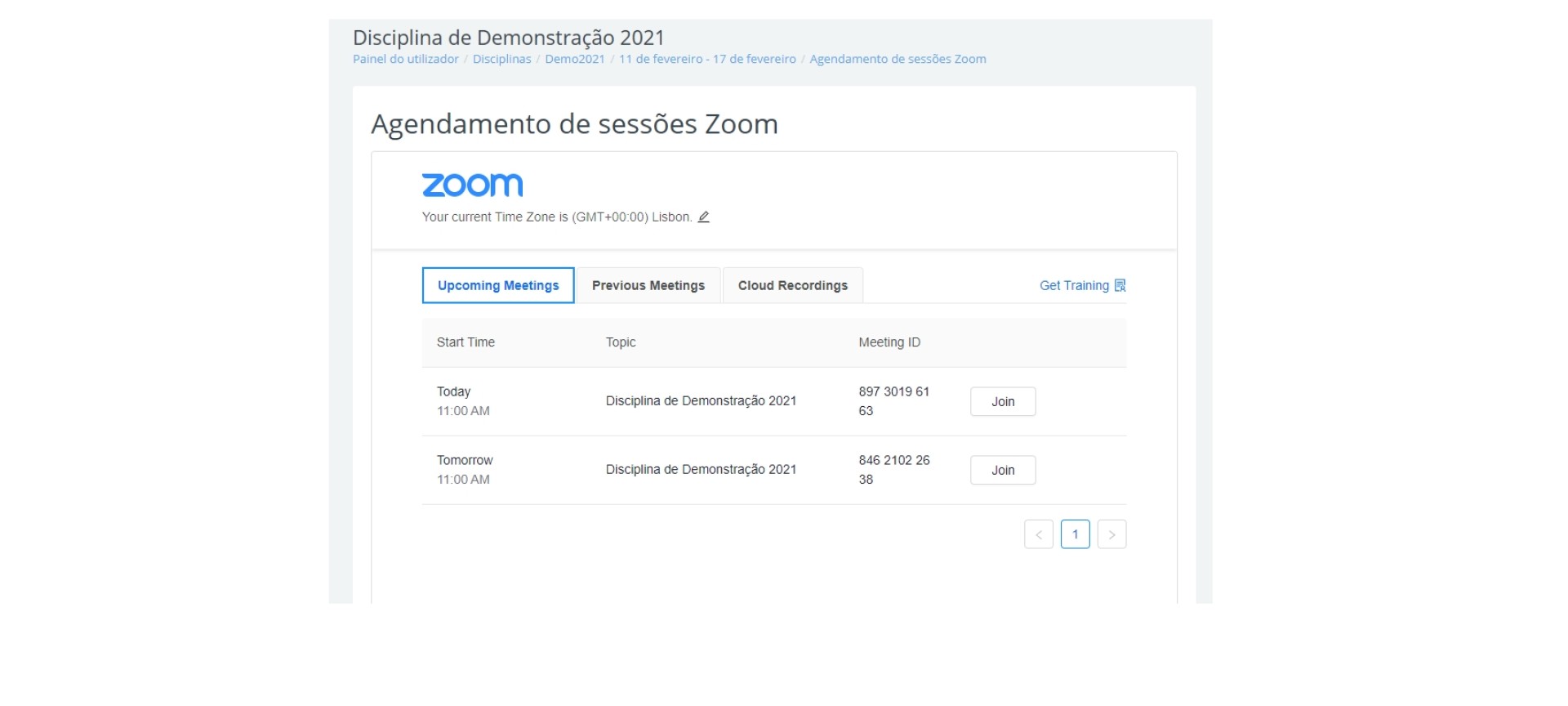This screenshot has height=706, width=1568.
Task: Click meeting ID 846 2102 26 38
Action: click(x=894, y=470)
